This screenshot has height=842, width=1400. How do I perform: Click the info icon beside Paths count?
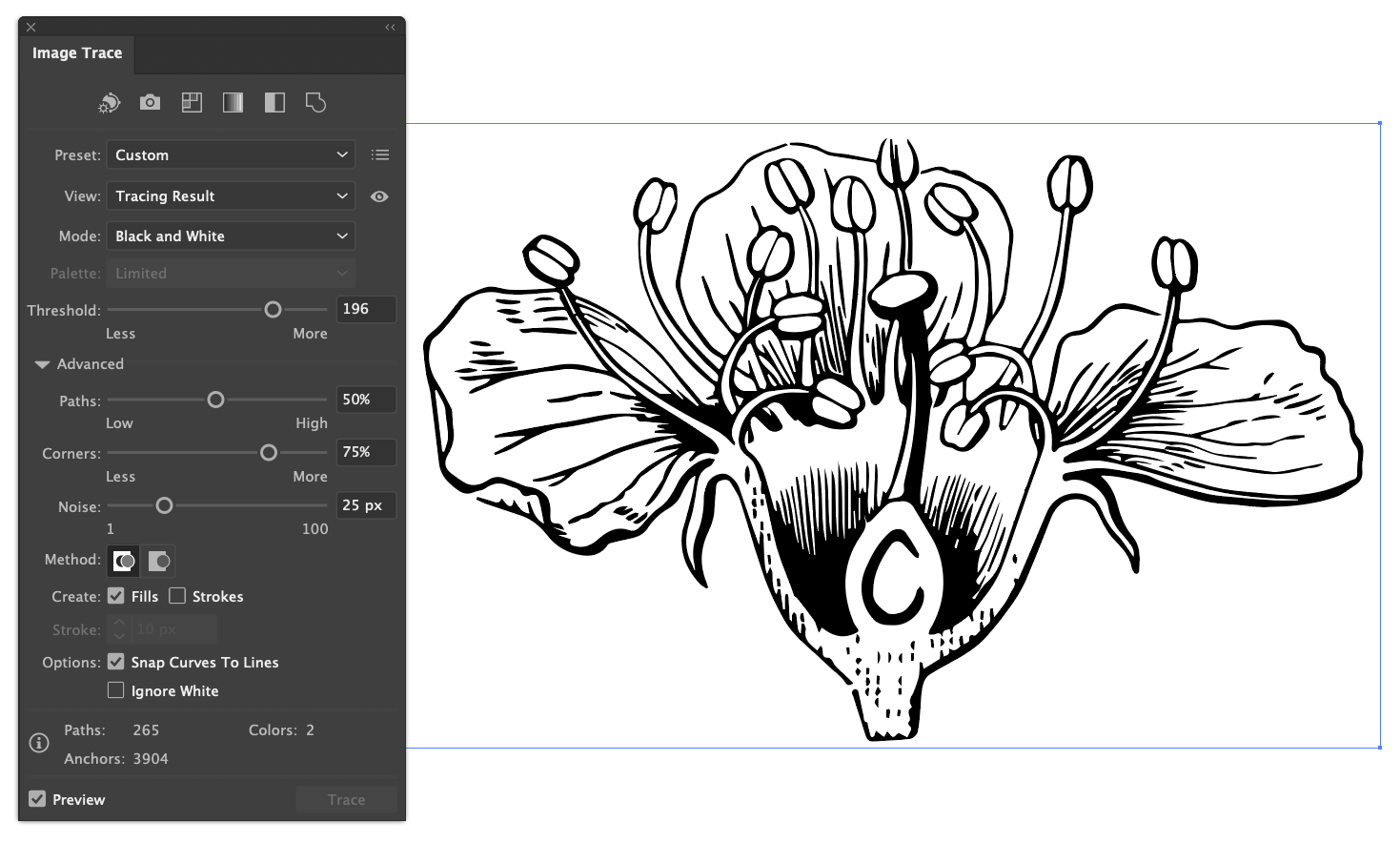[39, 743]
